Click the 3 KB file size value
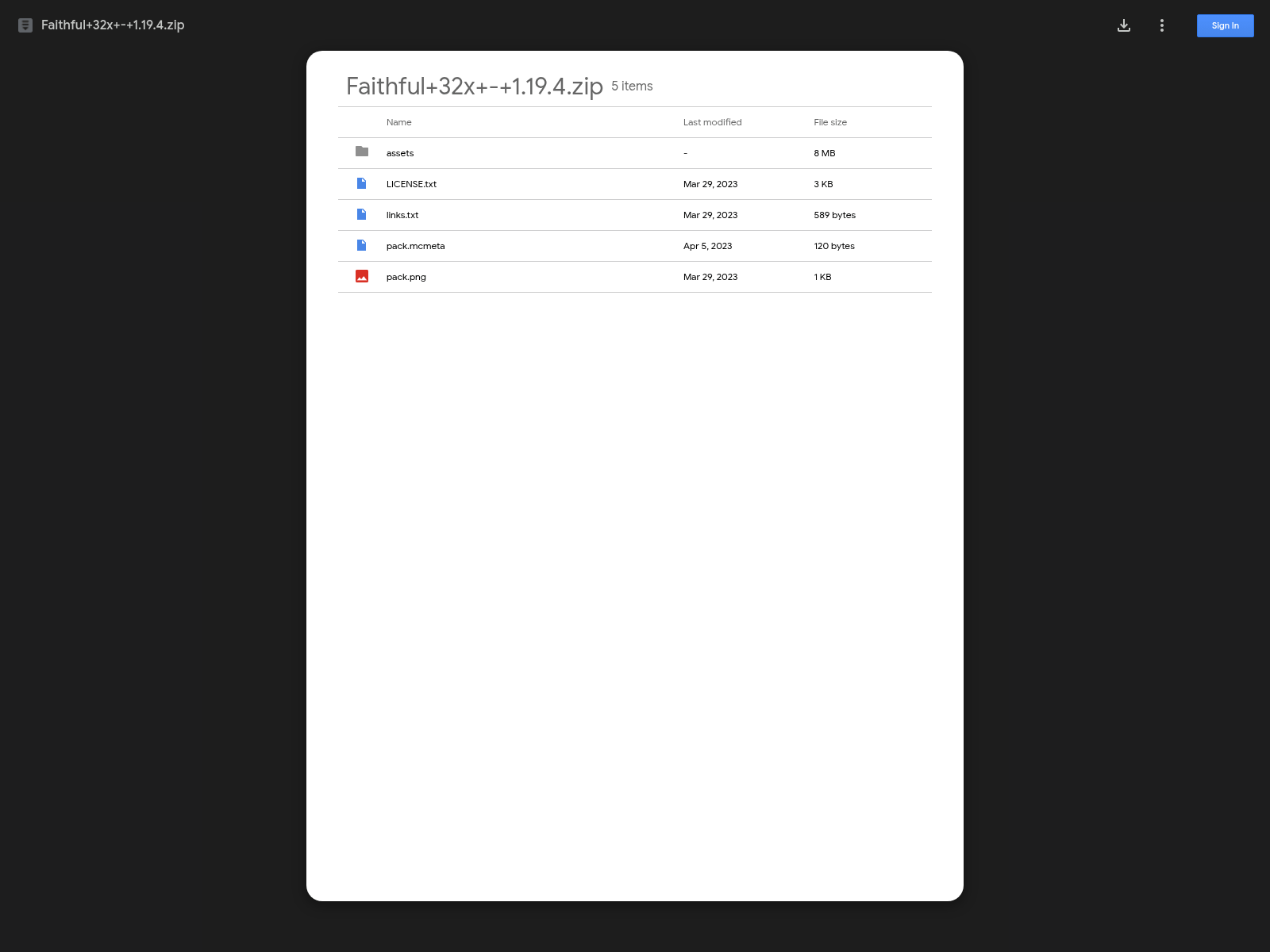 click(823, 184)
